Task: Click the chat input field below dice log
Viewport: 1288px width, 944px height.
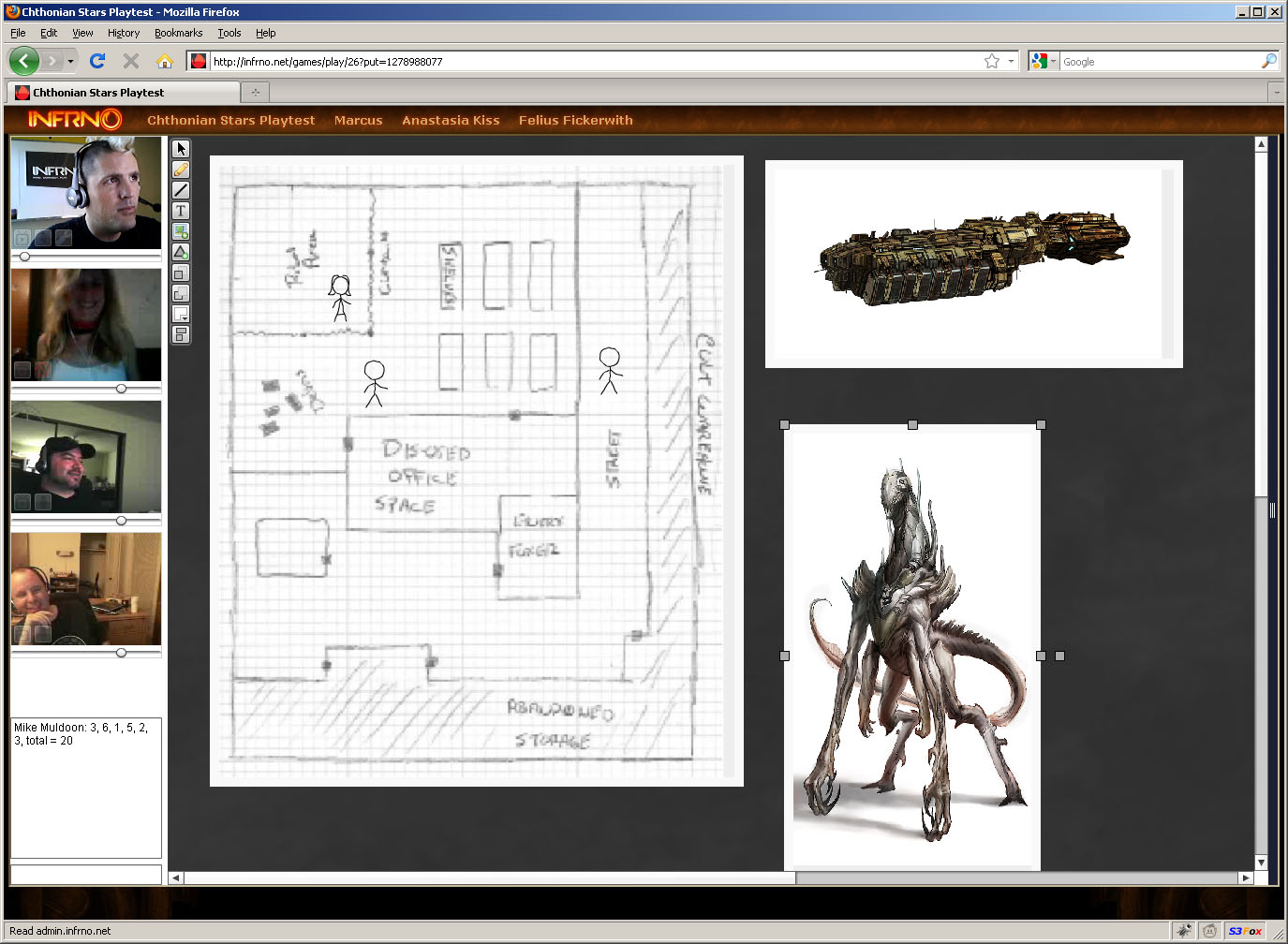Action: pos(86,874)
